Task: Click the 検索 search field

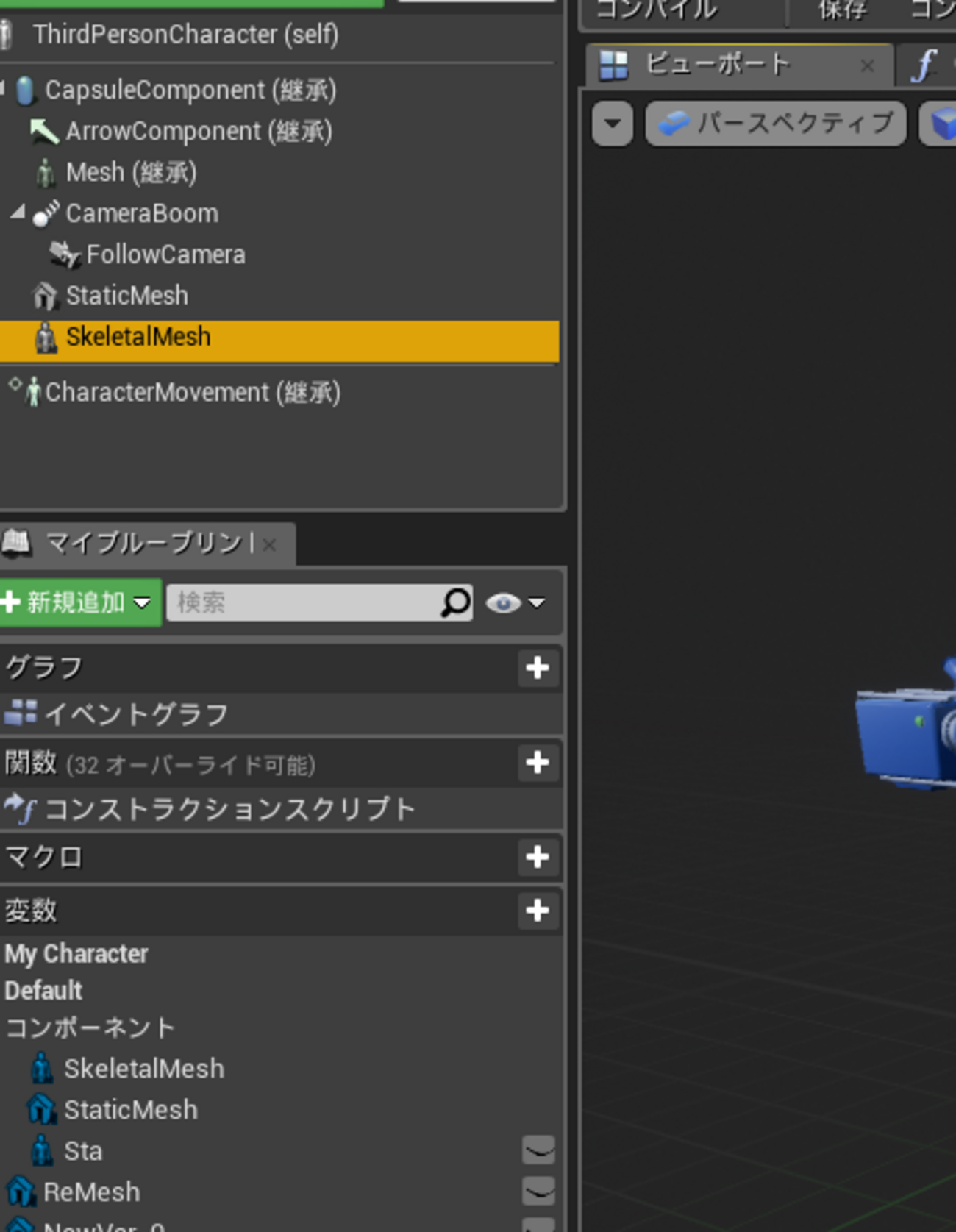Action: pos(319,603)
